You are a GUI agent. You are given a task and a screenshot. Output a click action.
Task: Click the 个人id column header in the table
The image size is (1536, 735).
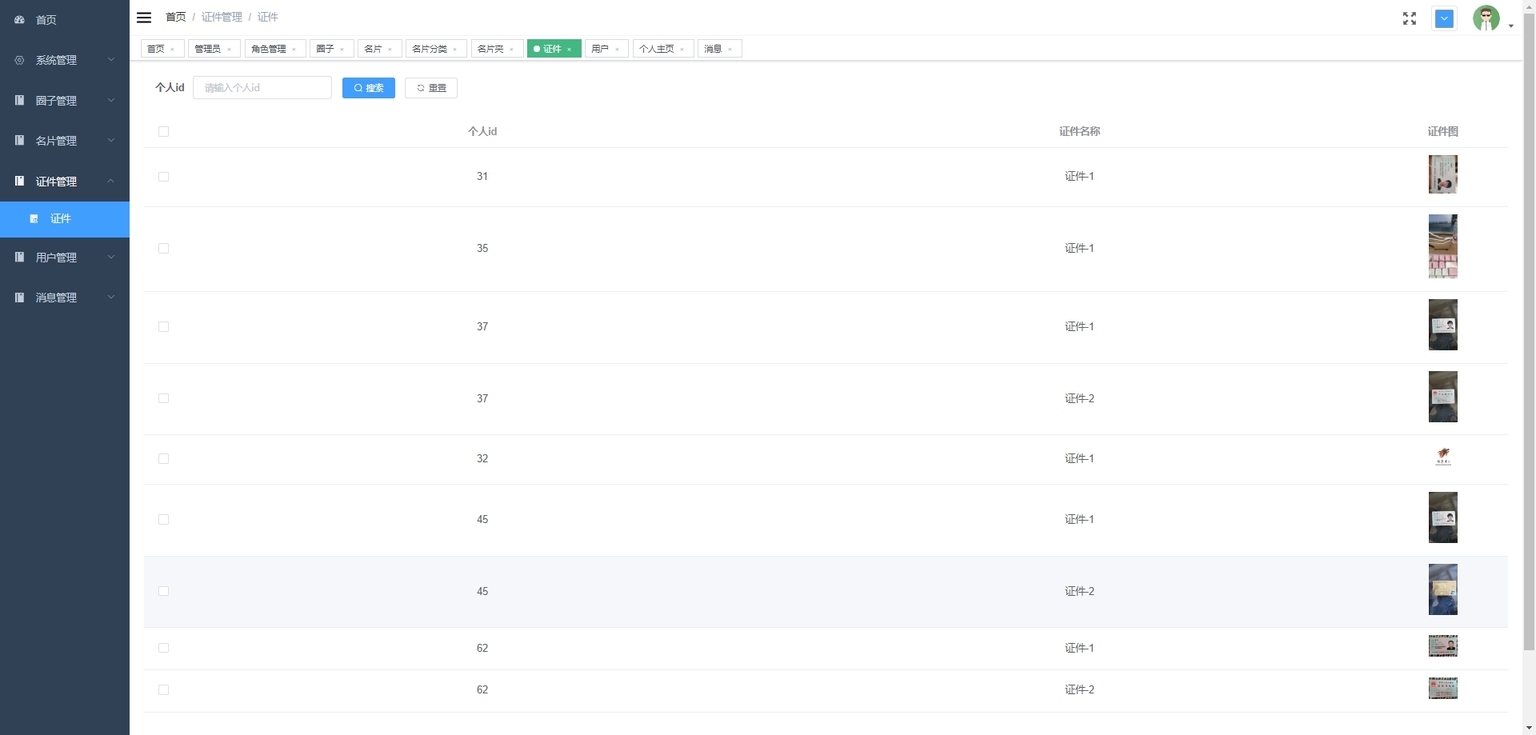(x=482, y=132)
